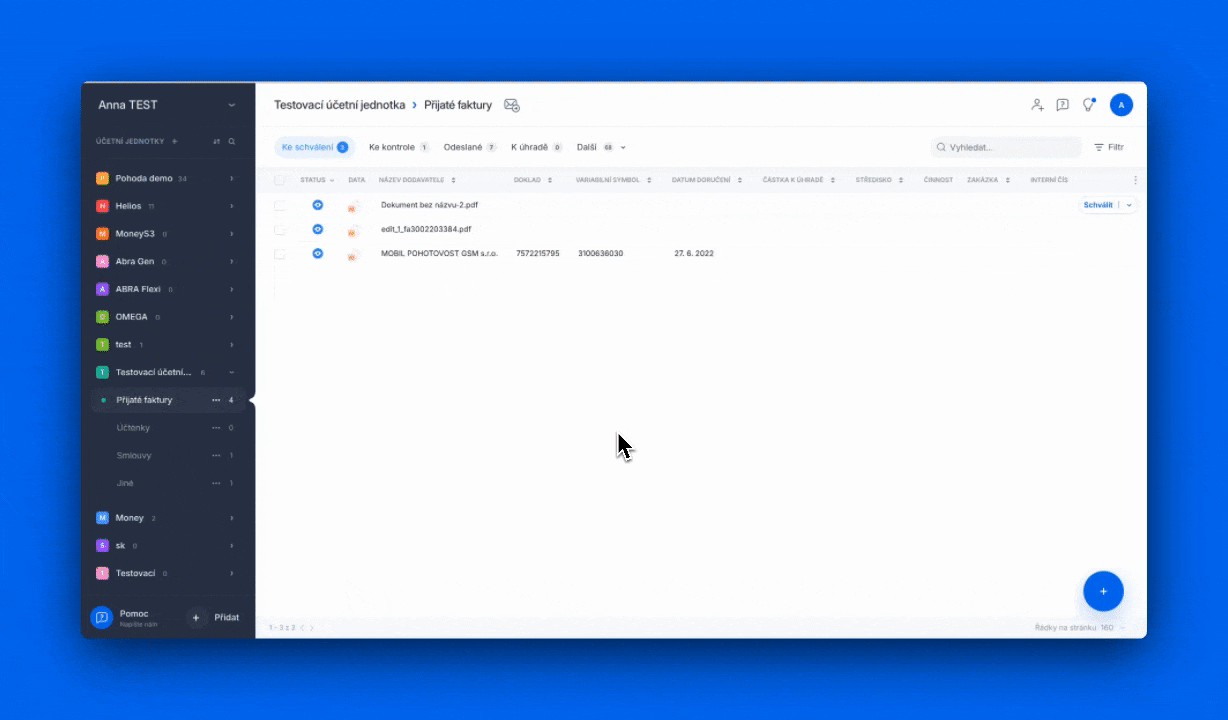Open three-dot menu for Účtenky

[x=216, y=428]
